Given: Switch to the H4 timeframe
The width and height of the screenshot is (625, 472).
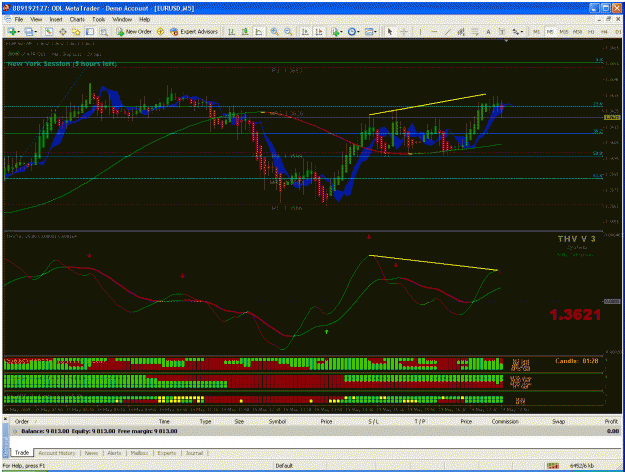Looking at the screenshot, I should pos(604,31).
